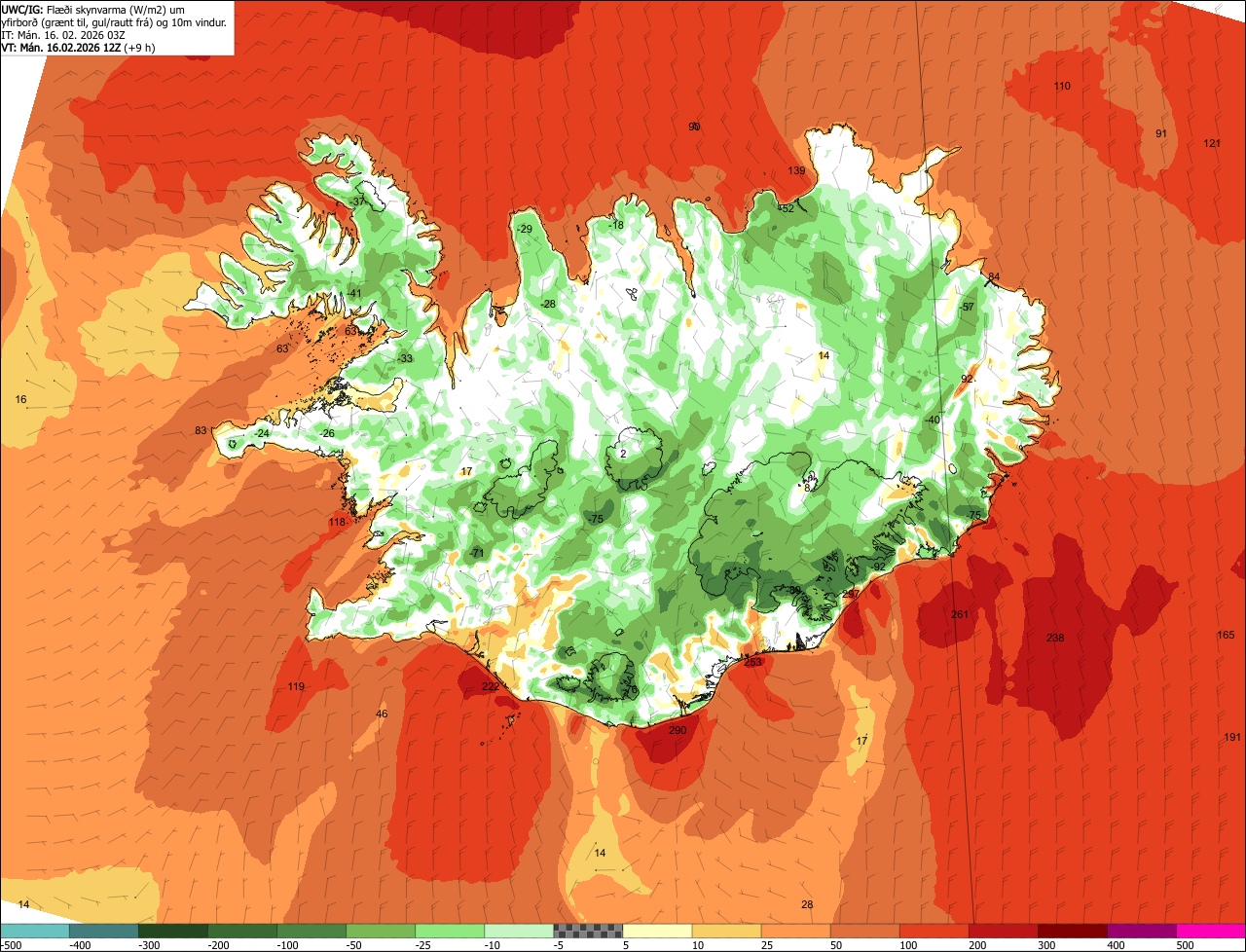The width and height of the screenshot is (1246, 952).
Task: Pick the light orange 25 to 50 swatch
Action: tap(795, 931)
